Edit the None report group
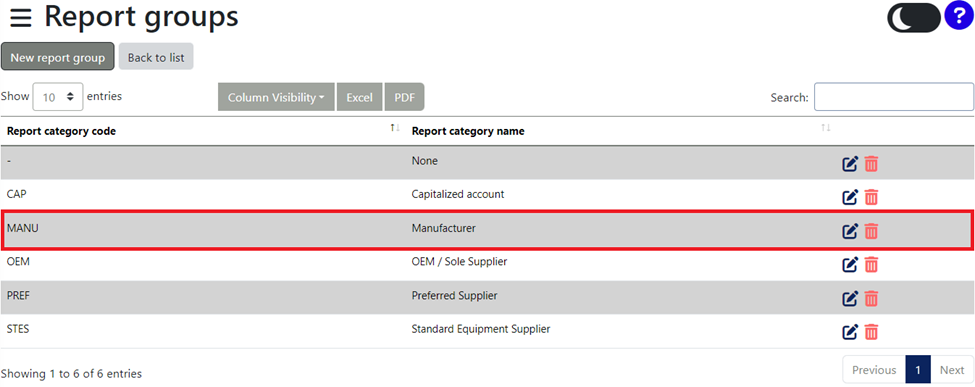Viewport: 975px width, 387px height. click(850, 164)
